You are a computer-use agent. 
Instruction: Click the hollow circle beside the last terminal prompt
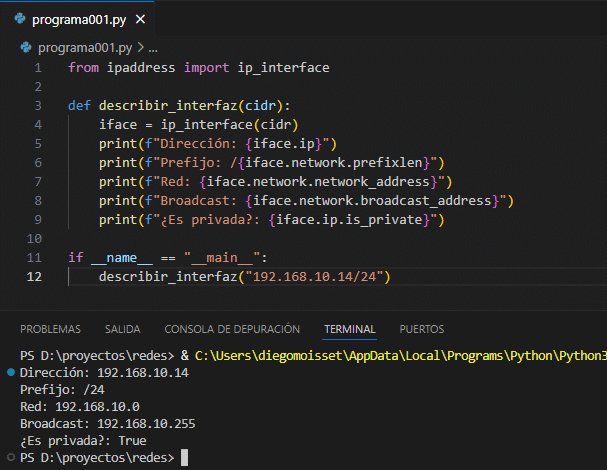(x=11, y=457)
